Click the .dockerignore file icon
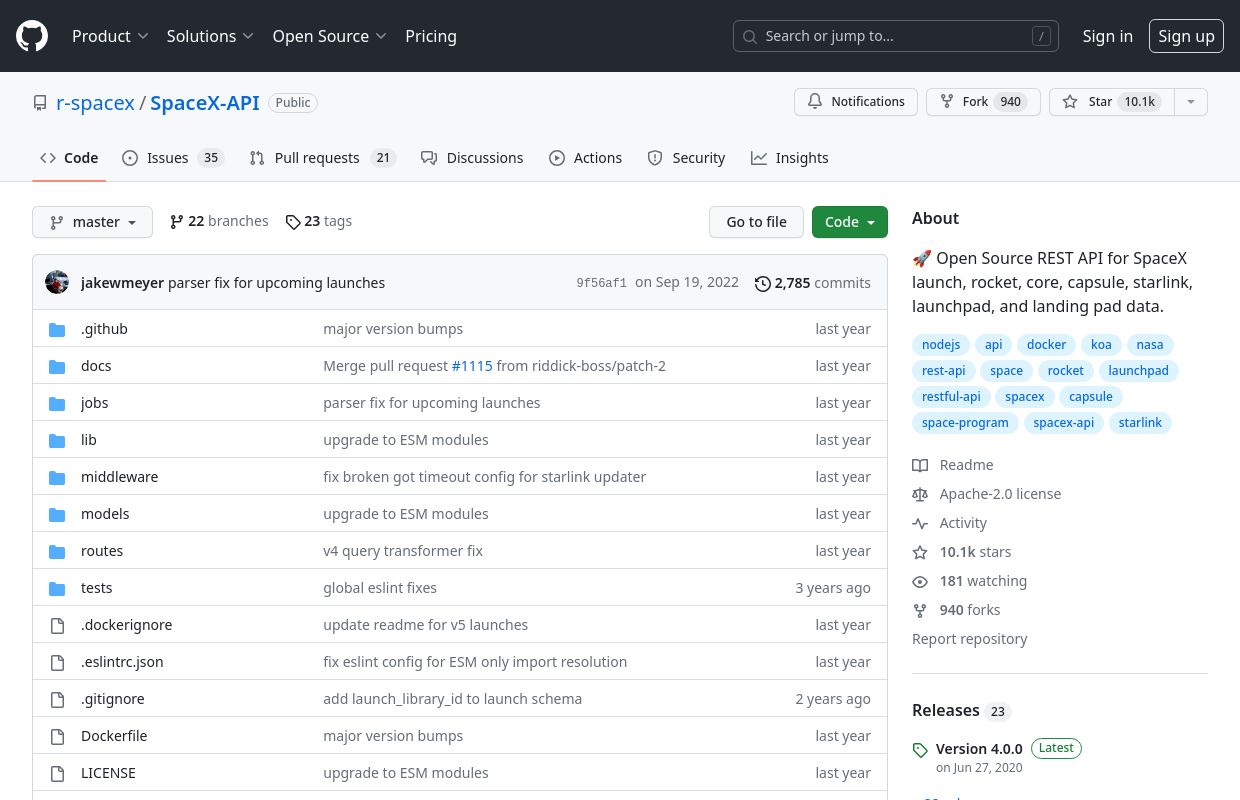This screenshot has height=800, width=1240. point(58,625)
